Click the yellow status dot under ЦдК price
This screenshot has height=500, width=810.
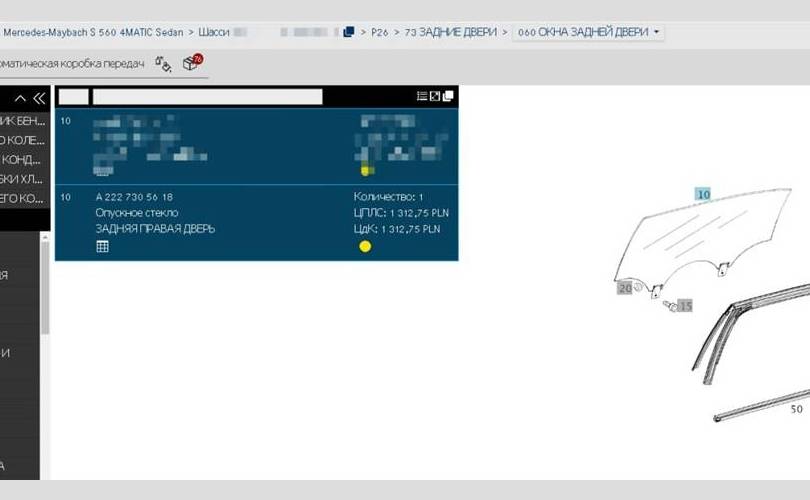(365, 246)
